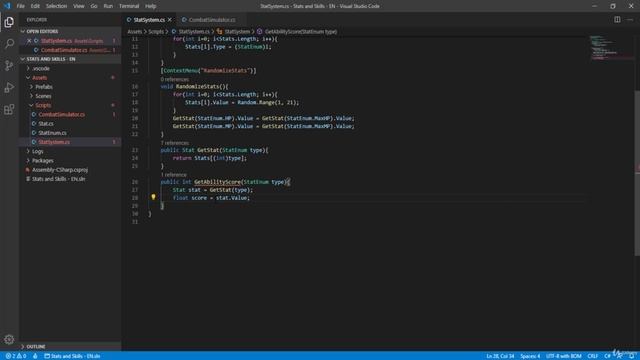The height and width of the screenshot is (360, 640).
Task: Click the VS Code logo icon
Action: (7, 6)
